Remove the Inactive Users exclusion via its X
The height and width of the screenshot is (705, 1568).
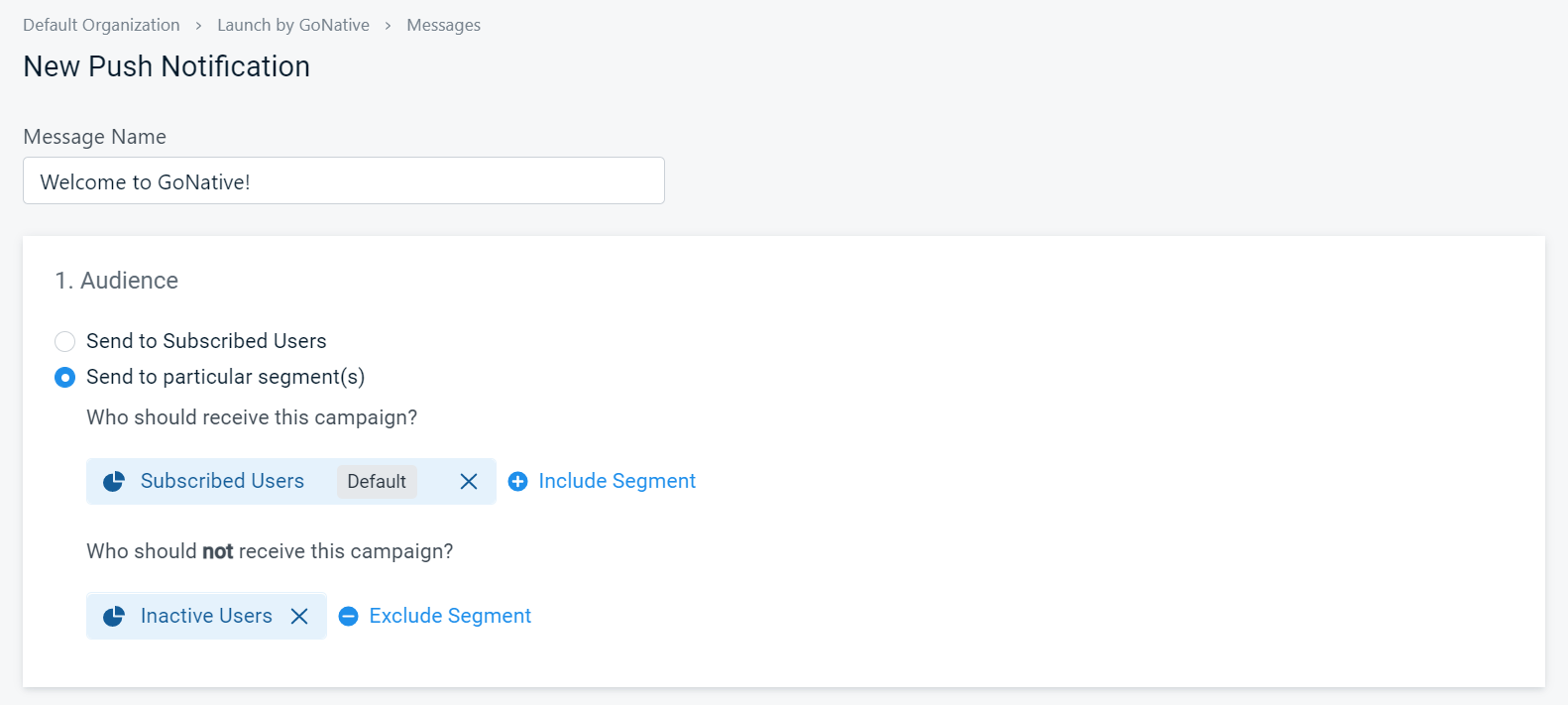click(299, 616)
